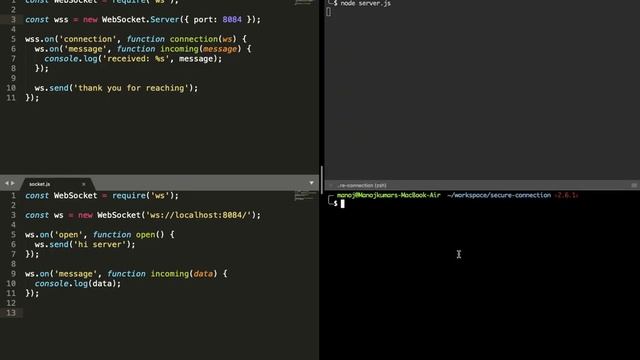Click WebSocket.Server in upper editor line 3

coord(140,20)
